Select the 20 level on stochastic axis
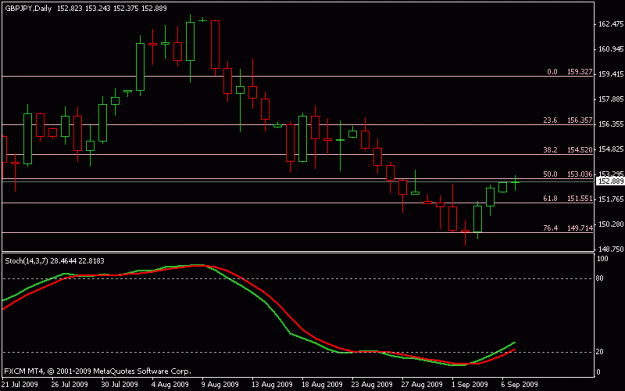Image resolution: width=625 pixels, height=391 pixels. 600,352
